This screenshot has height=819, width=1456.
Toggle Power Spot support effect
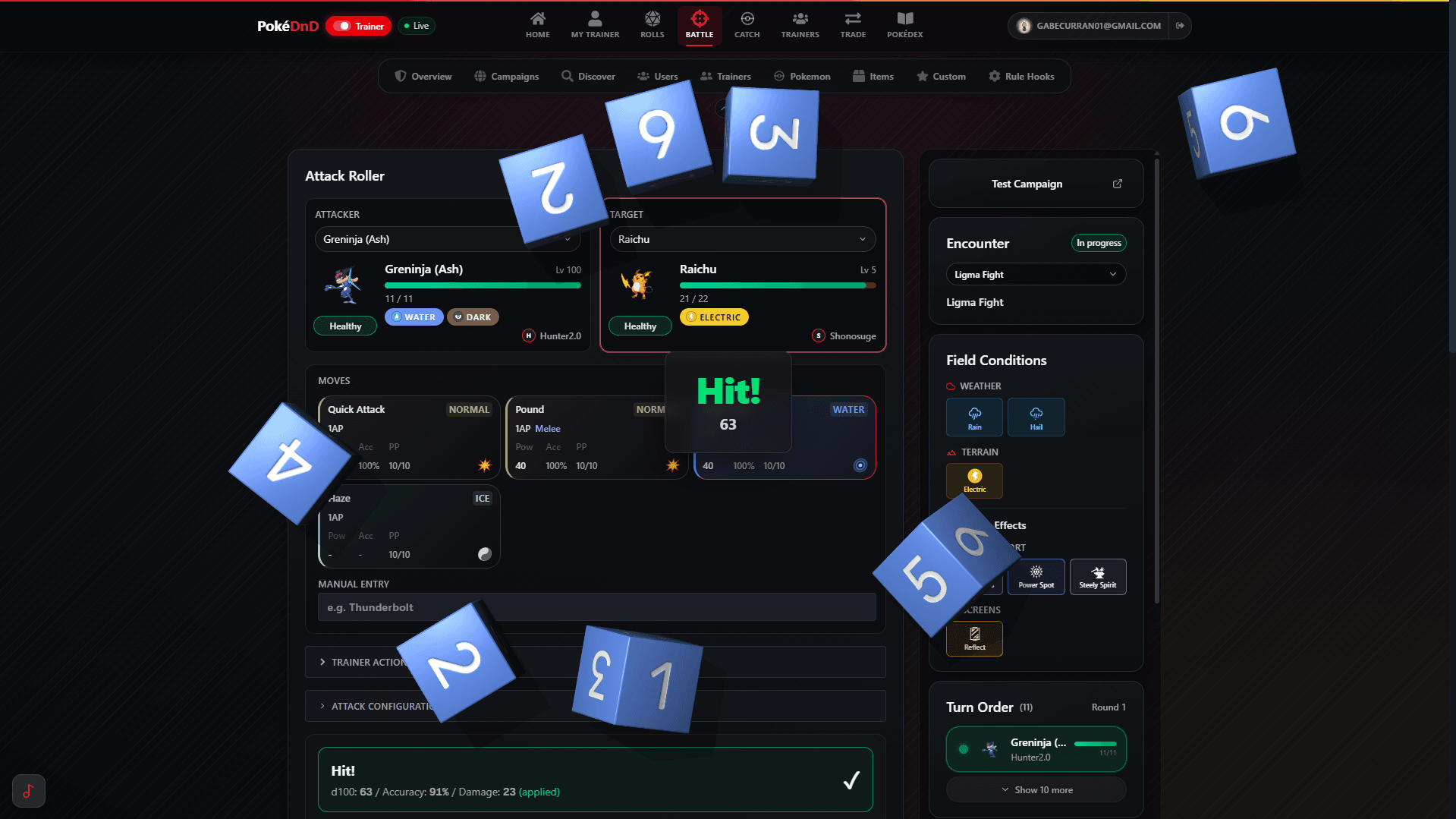(1036, 577)
